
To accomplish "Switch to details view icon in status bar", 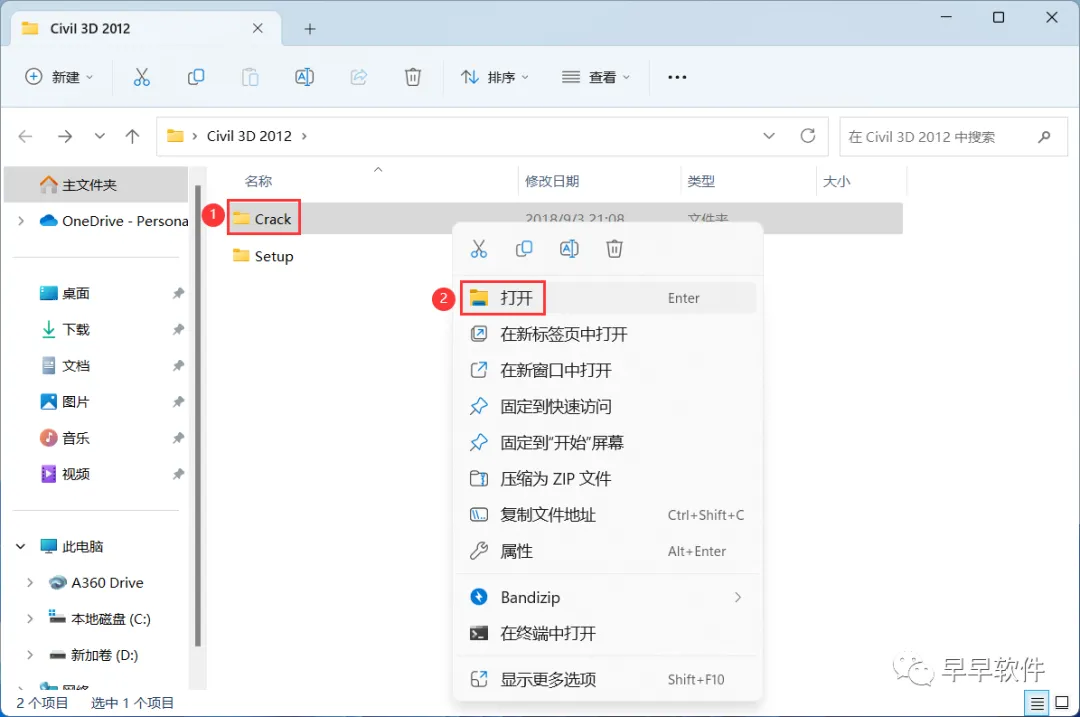I will click(1037, 703).
